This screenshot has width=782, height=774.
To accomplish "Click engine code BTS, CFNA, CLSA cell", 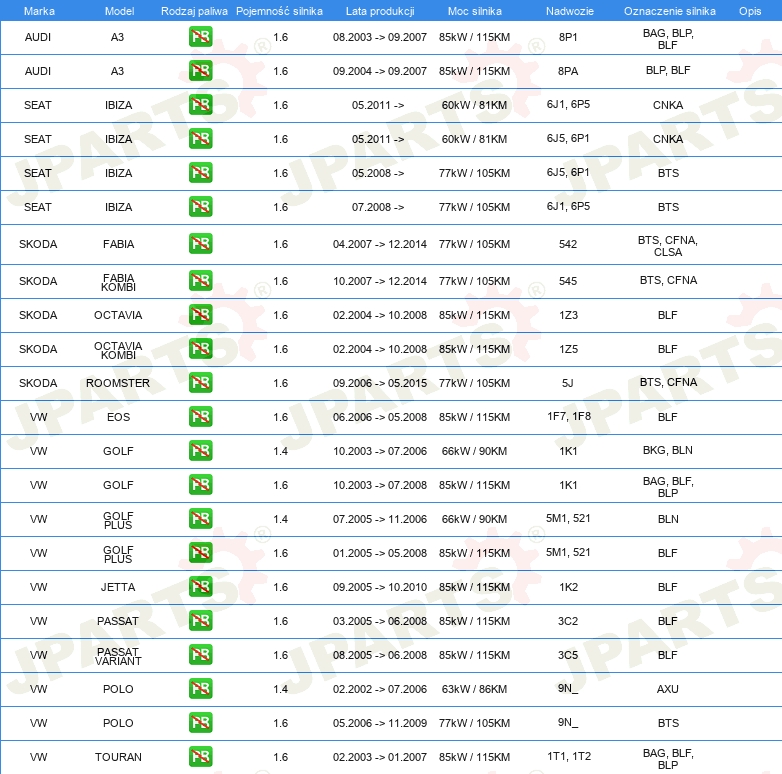I will click(668, 246).
